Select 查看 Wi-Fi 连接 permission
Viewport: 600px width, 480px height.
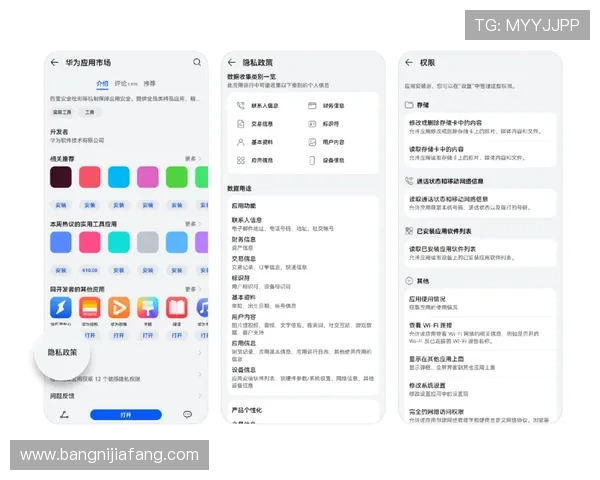(480, 333)
